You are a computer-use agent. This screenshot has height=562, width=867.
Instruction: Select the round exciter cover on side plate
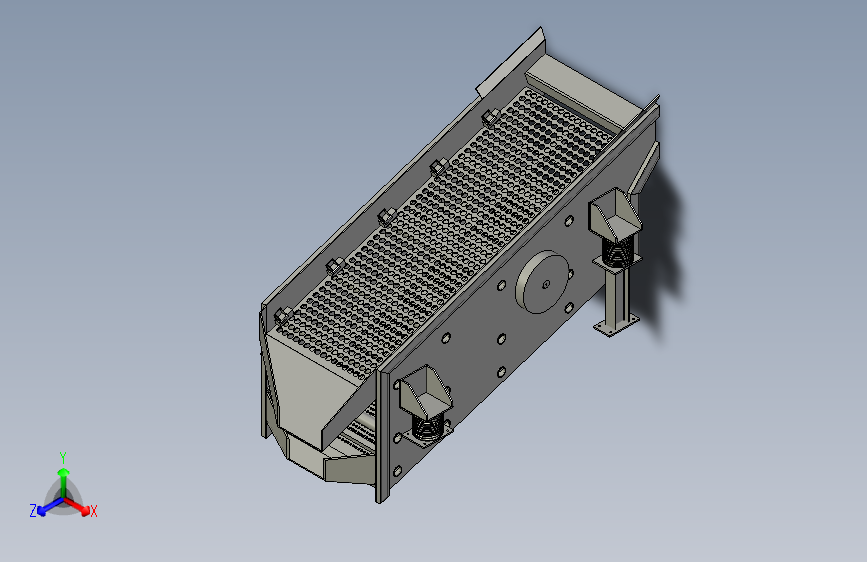[542, 282]
